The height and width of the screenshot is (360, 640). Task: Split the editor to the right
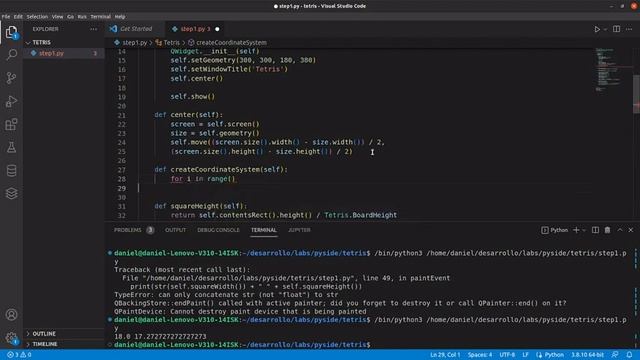(x=616, y=29)
